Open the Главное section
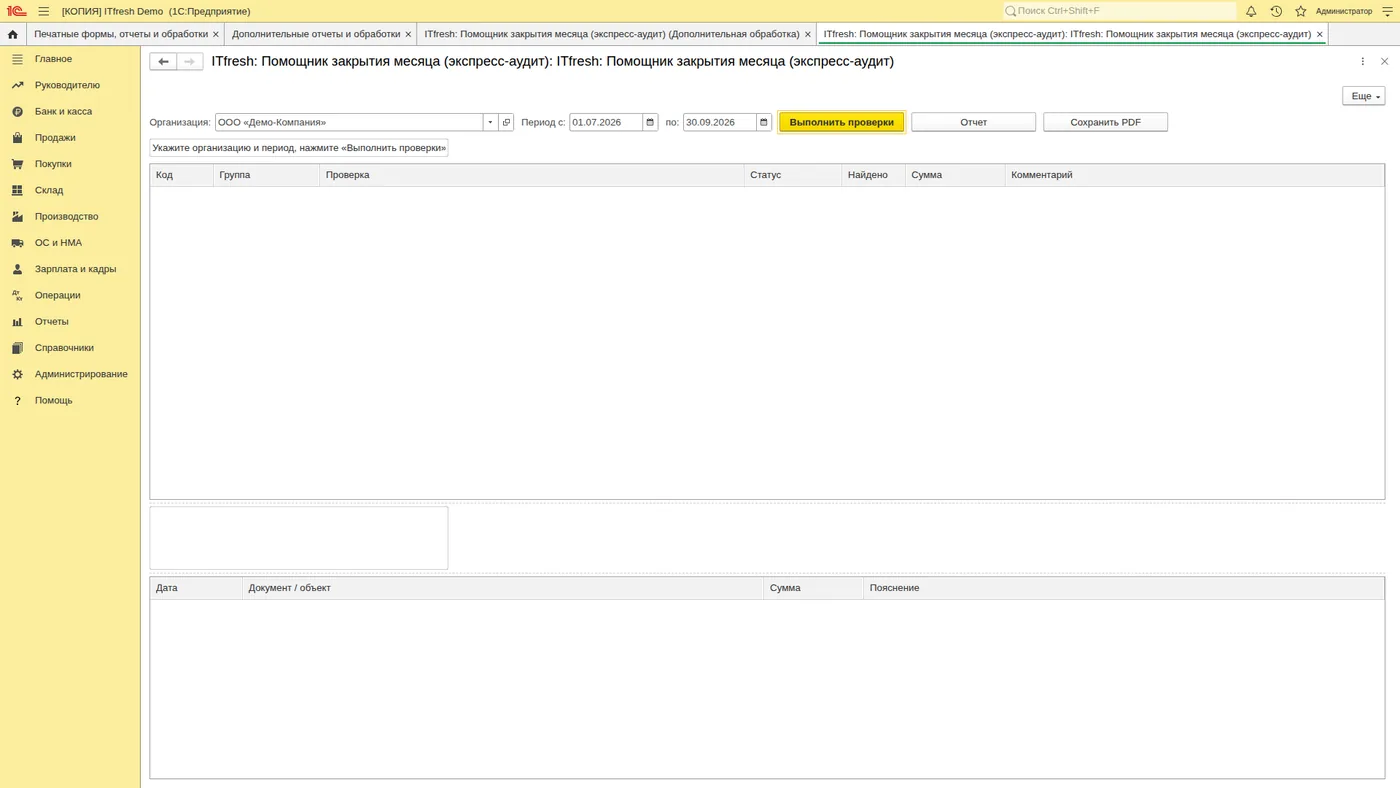The height and width of the screenshot is (788, 1400). [53, 59]
